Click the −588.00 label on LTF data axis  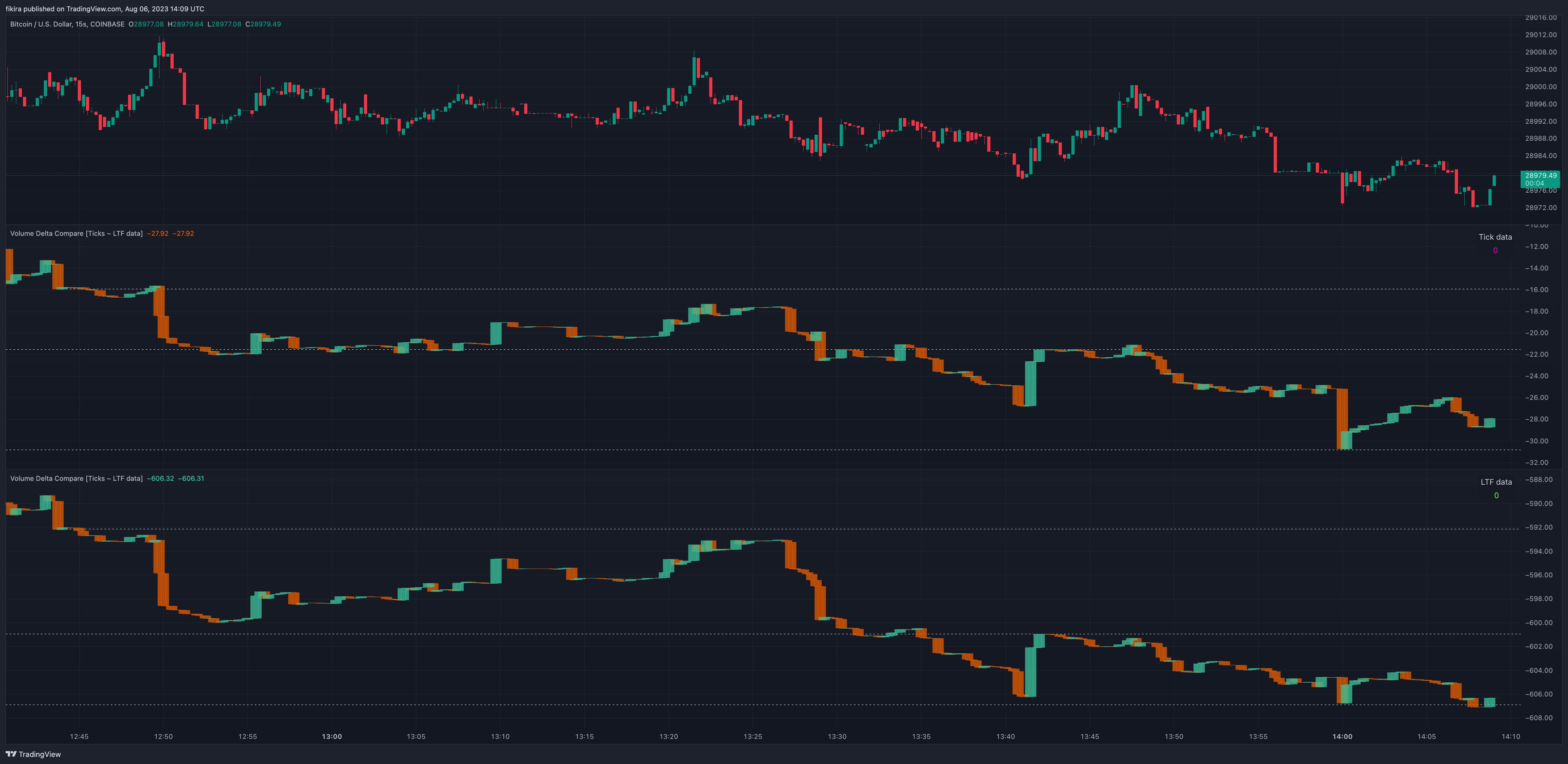(1539, 480)
